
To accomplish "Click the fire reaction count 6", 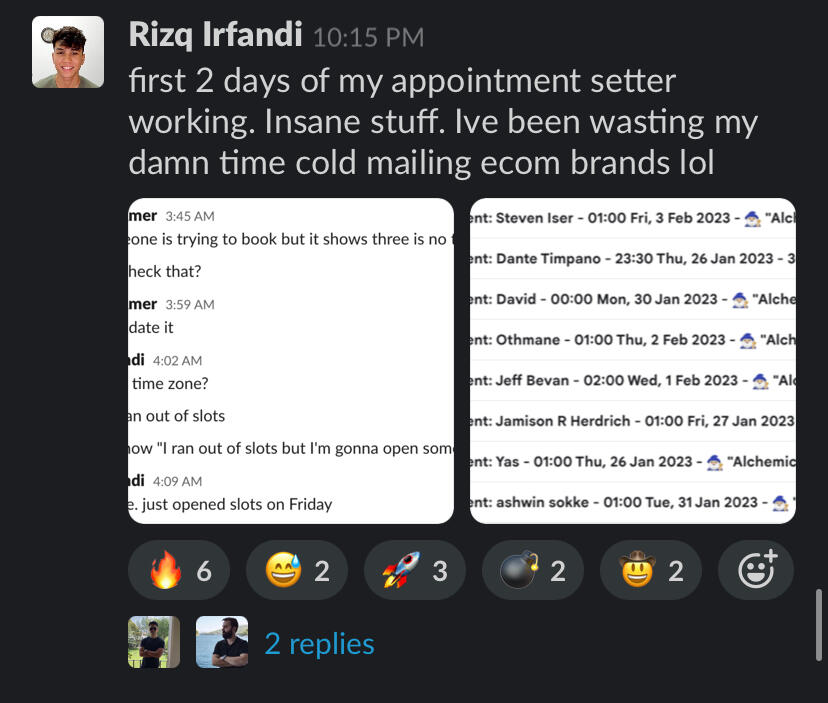I will (204, 571).
